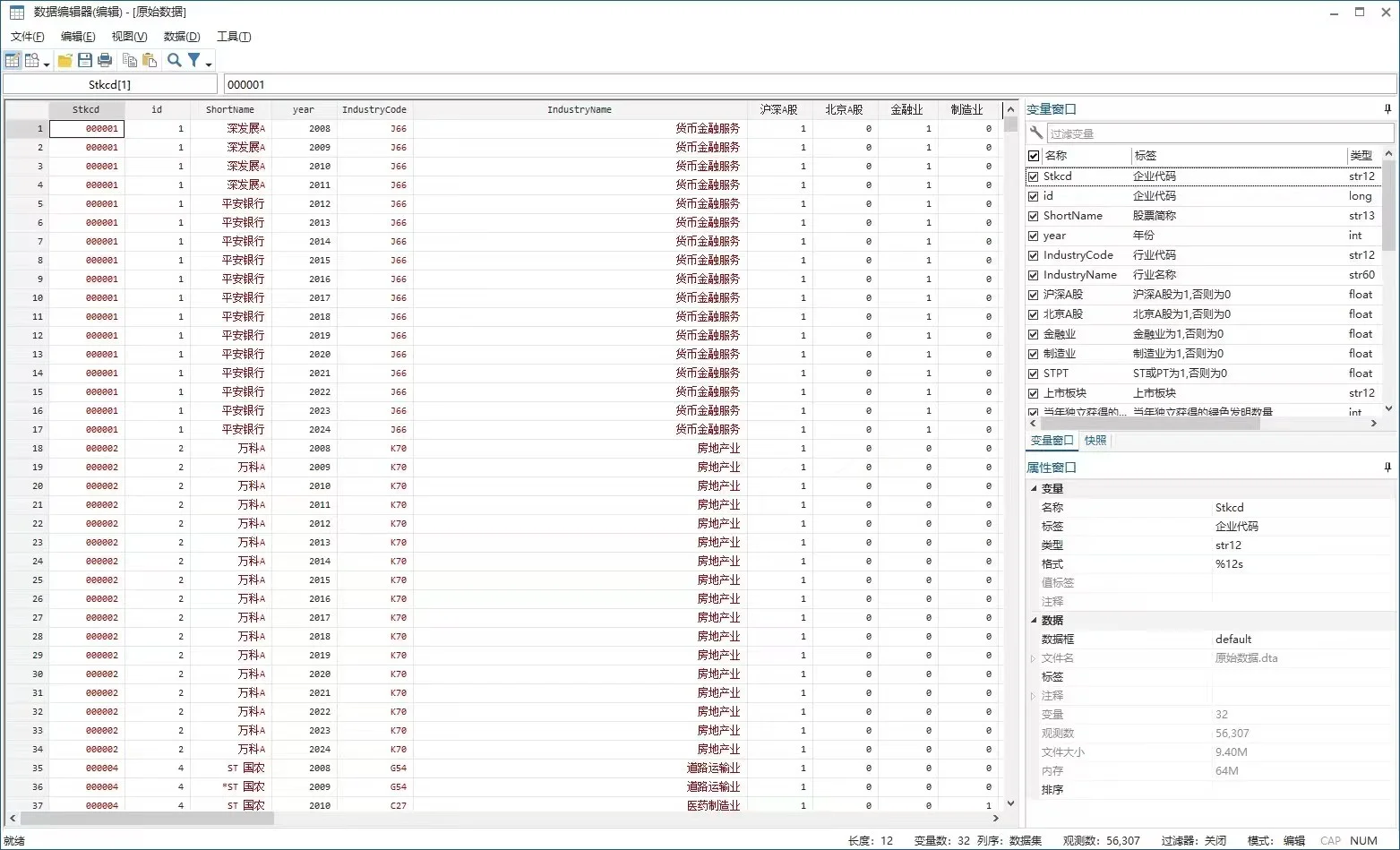The width and height of the screenshot is (1400, 850).
Task: Select the 变量窗口 tab below variable list
Action: (x=1052, y=441)
